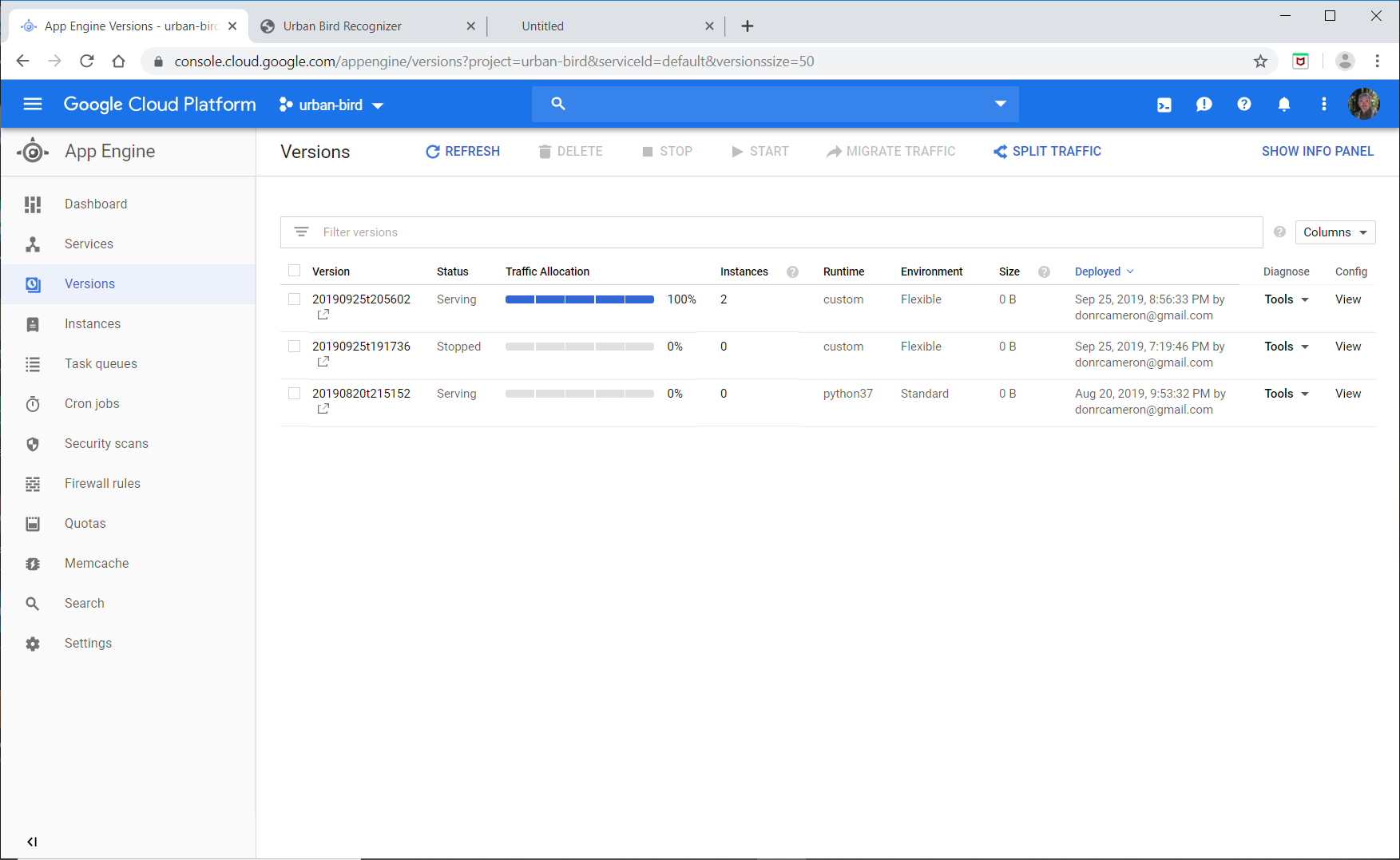Screen dimensions: 1400x860
Task: Open Security scans in the sidebar
Action: [x=128, y=444]
